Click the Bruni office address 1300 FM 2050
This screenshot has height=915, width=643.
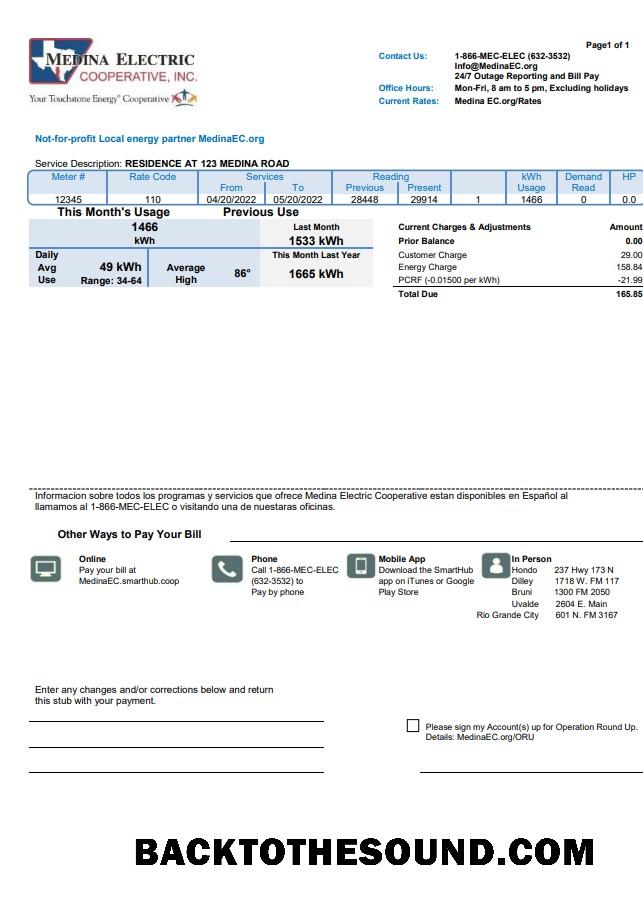[582, 592]
